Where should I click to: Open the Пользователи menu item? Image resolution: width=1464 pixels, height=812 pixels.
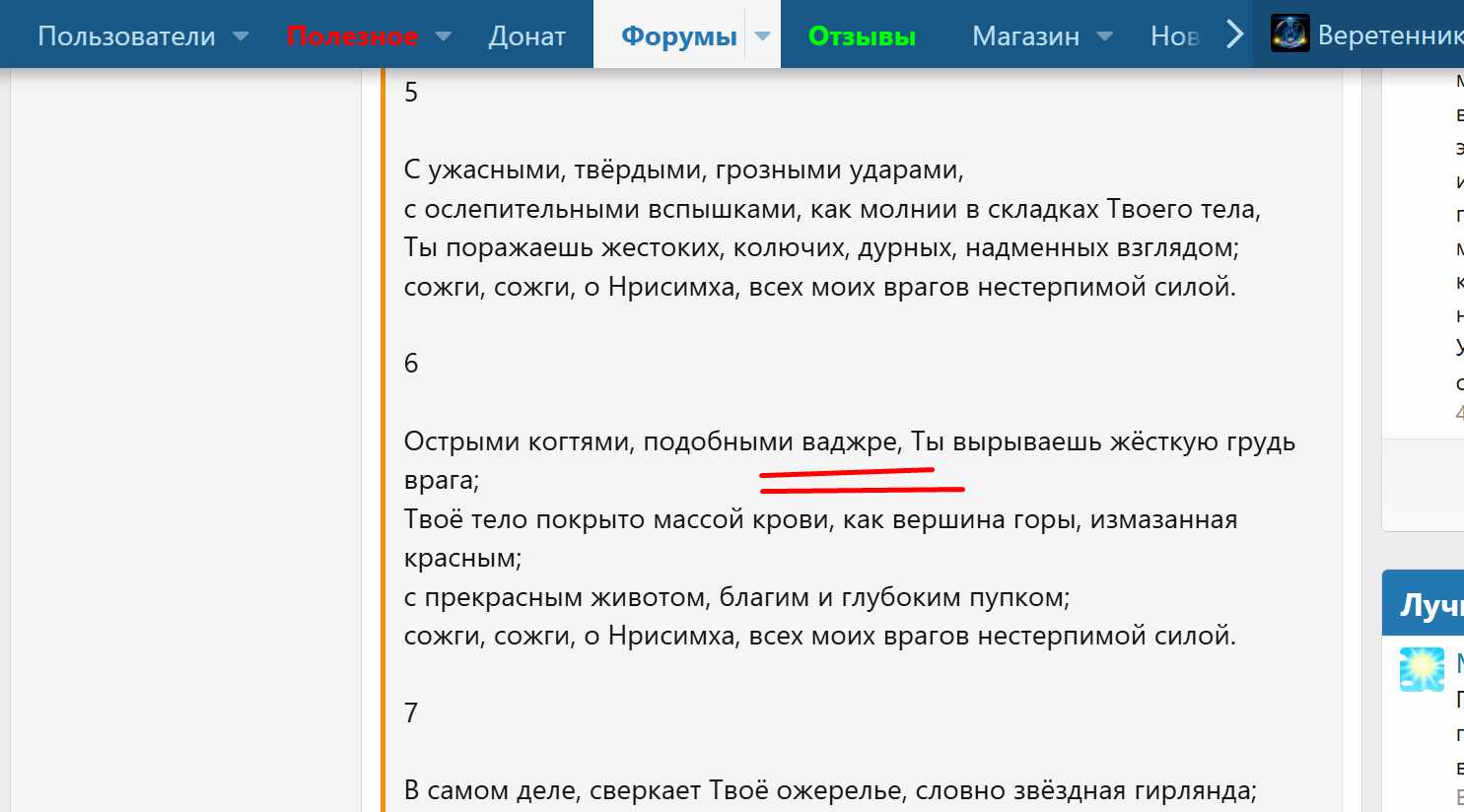[x=126, y=36]
